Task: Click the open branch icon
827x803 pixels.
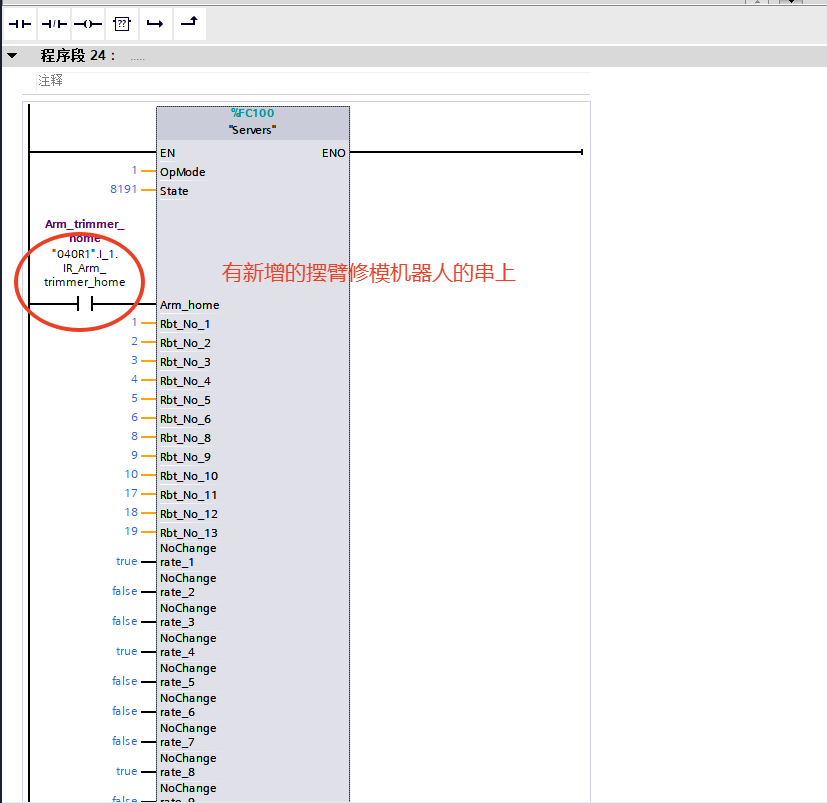Action: (155, 23)
